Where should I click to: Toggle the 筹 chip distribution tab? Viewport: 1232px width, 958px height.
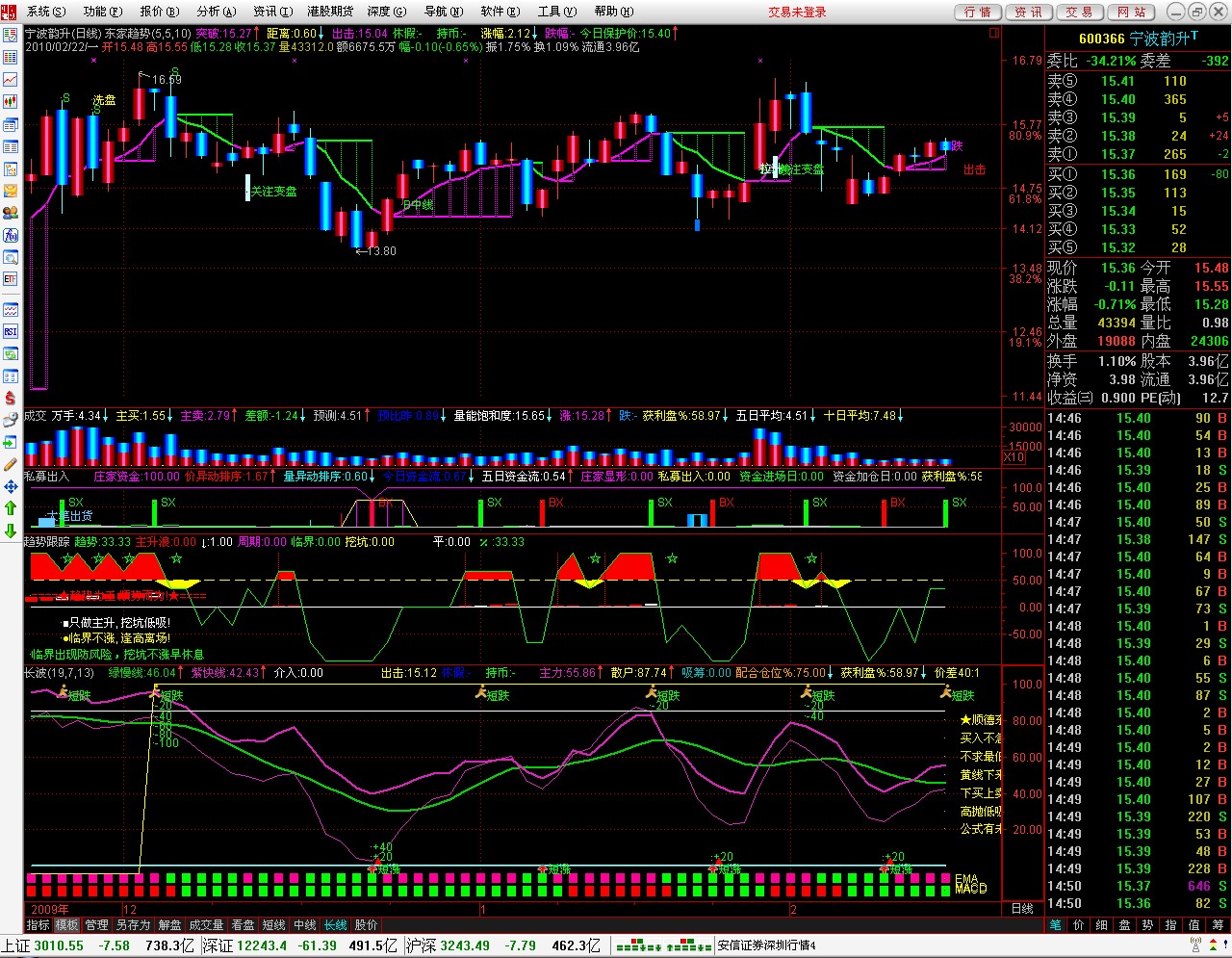(1218, 924)
